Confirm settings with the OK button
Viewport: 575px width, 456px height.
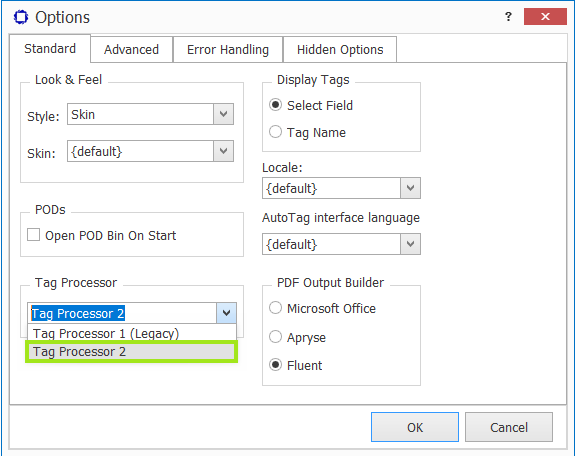pyautogui.click(x=415, y=427)
